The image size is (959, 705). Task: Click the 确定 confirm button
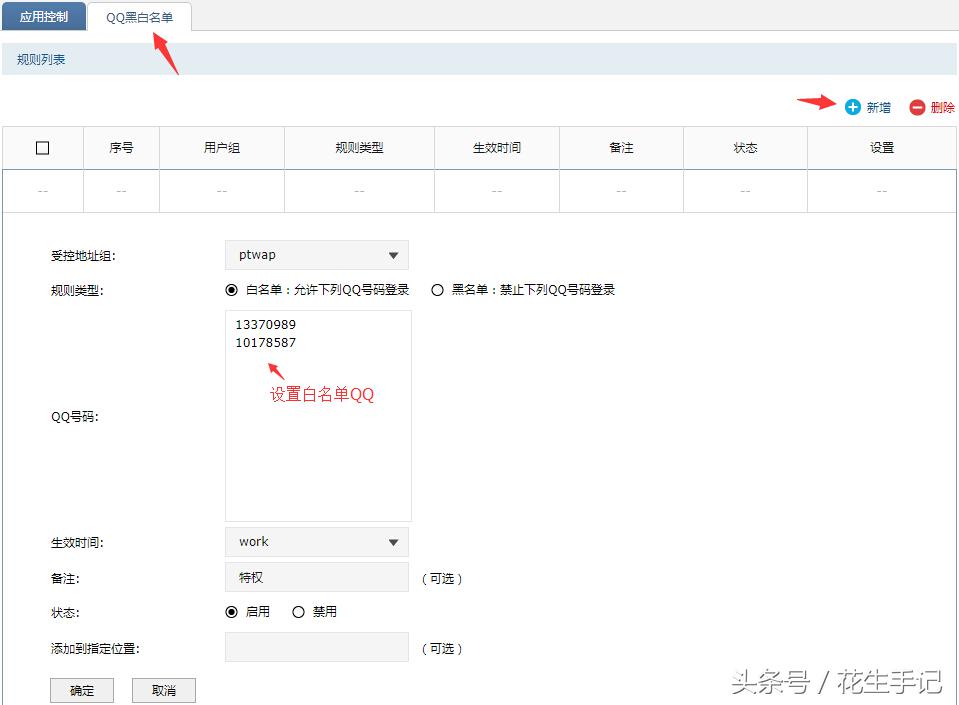click(x=81, y=689)
